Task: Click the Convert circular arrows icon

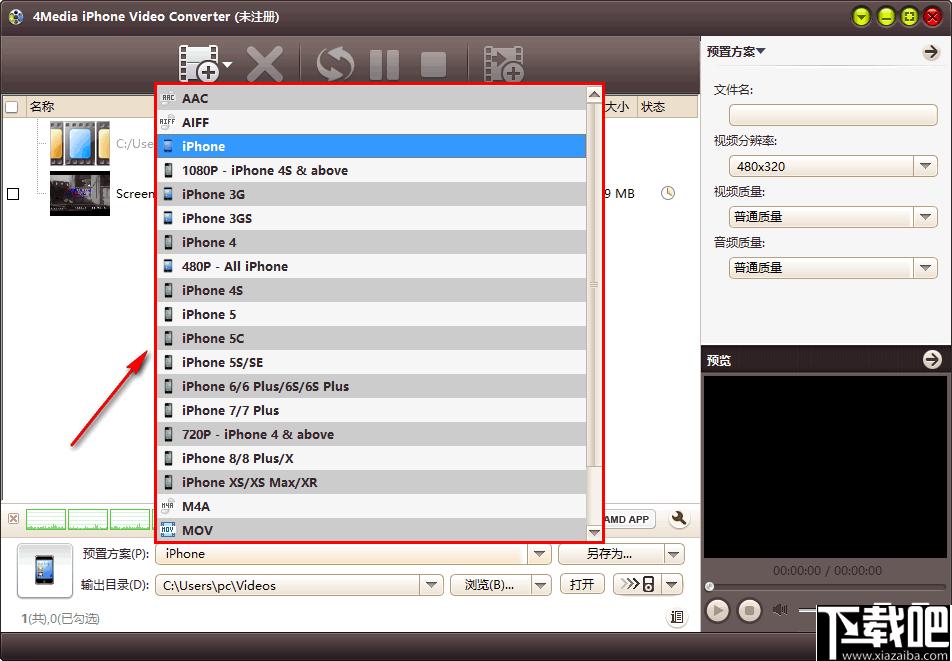Action: coord(335,64)
